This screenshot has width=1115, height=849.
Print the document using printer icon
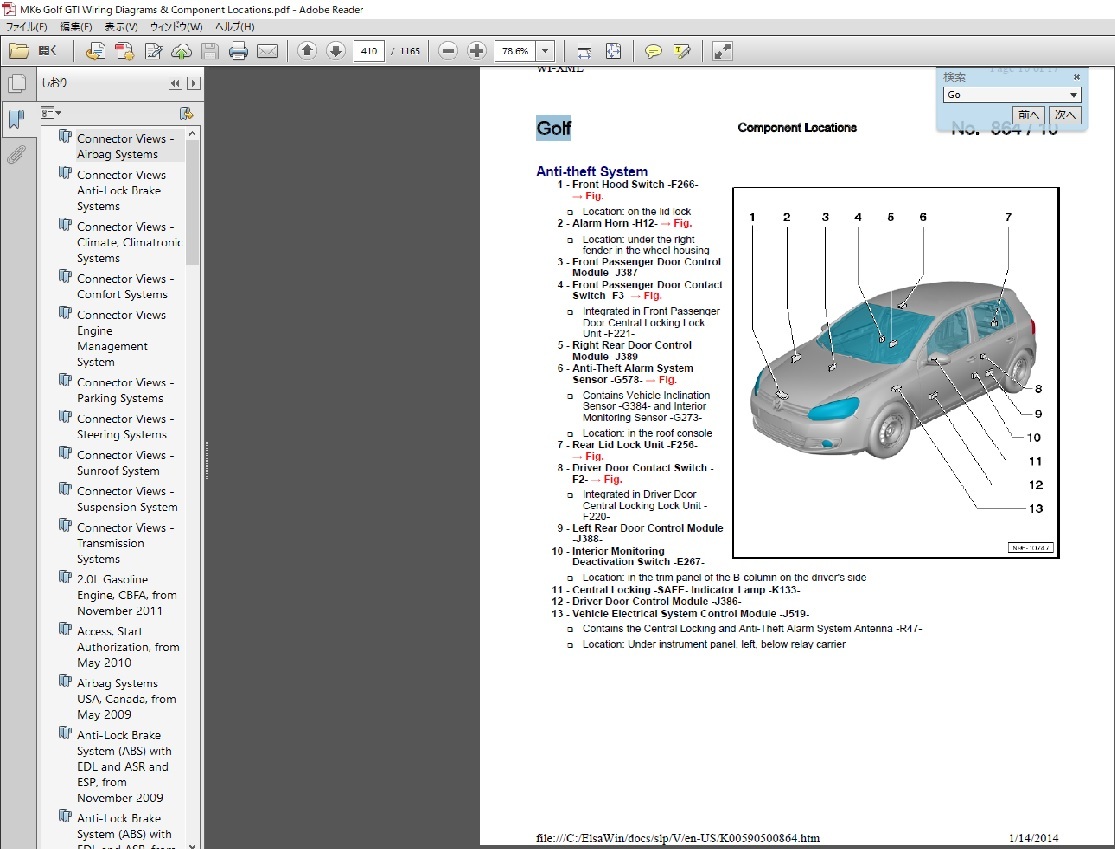point(238,51)
